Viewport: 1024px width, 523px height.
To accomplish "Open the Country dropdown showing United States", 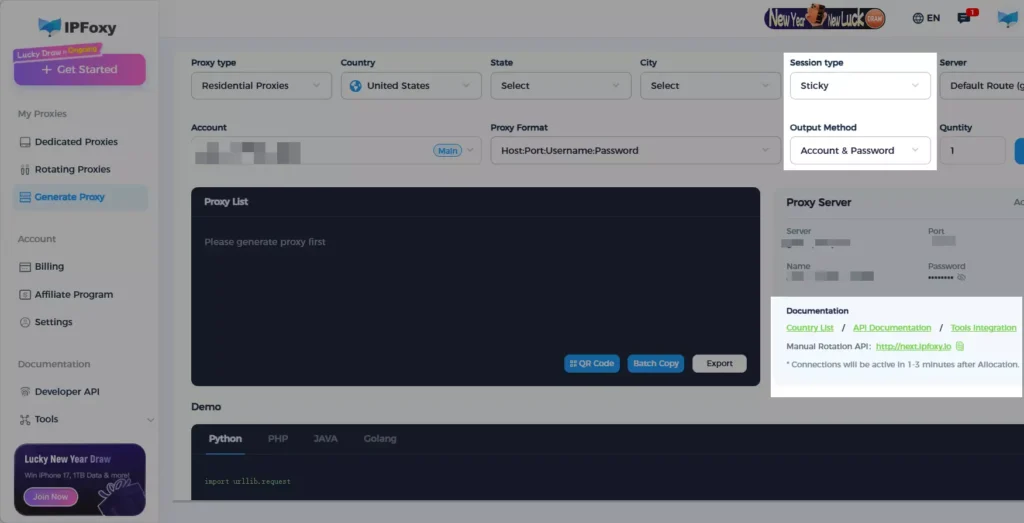I will click(410, 86).
